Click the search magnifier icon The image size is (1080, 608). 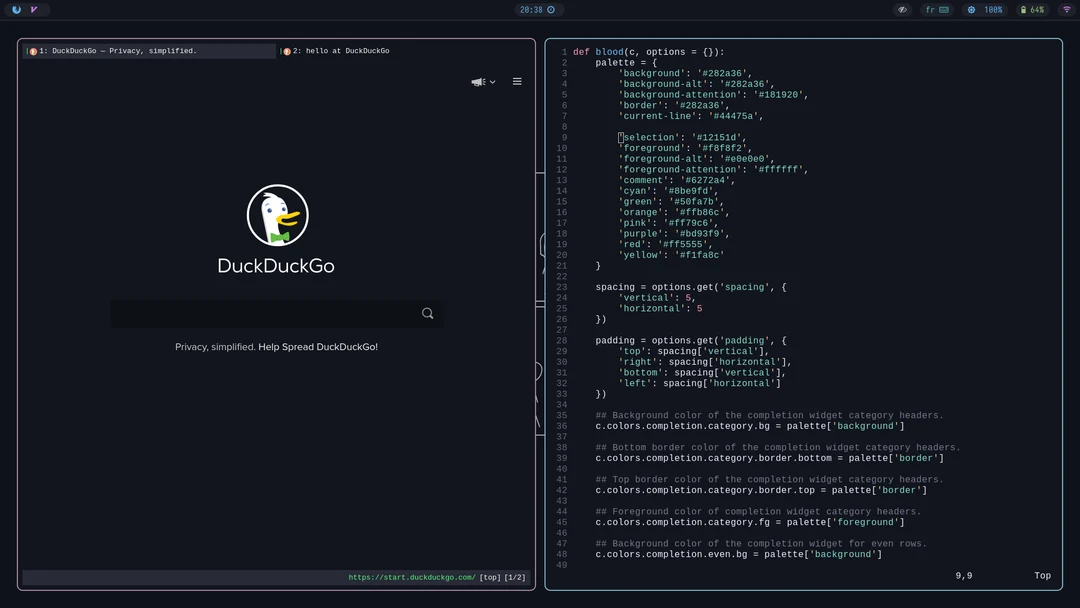pos(427,313)
